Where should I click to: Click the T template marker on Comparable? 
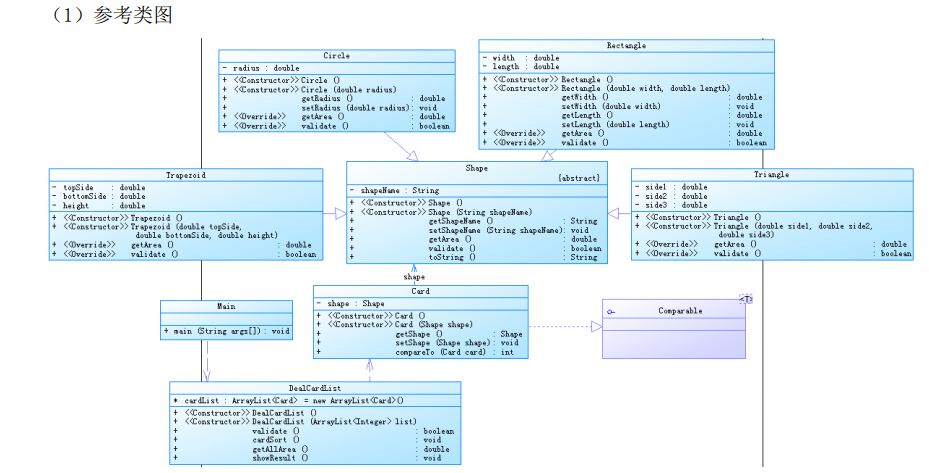tap(746, 299)
